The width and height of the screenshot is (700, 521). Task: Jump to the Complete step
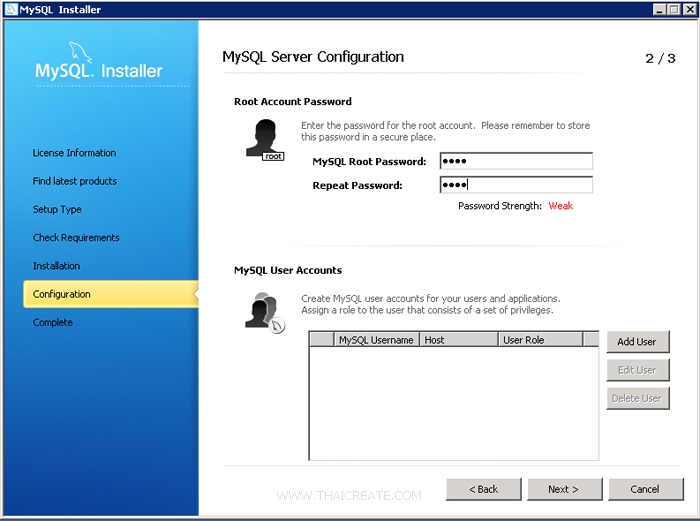point(53,322)
